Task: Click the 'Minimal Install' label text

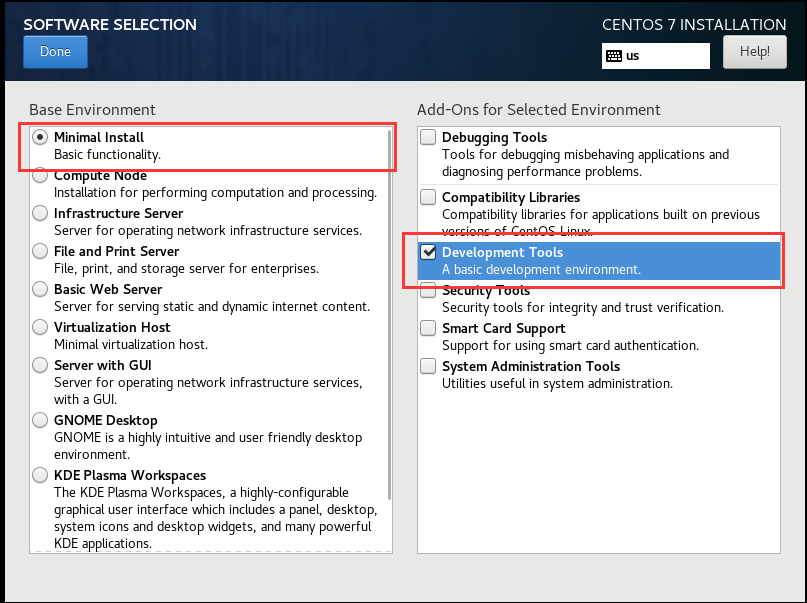Action: pyautogui.click(x=99, y=137)
